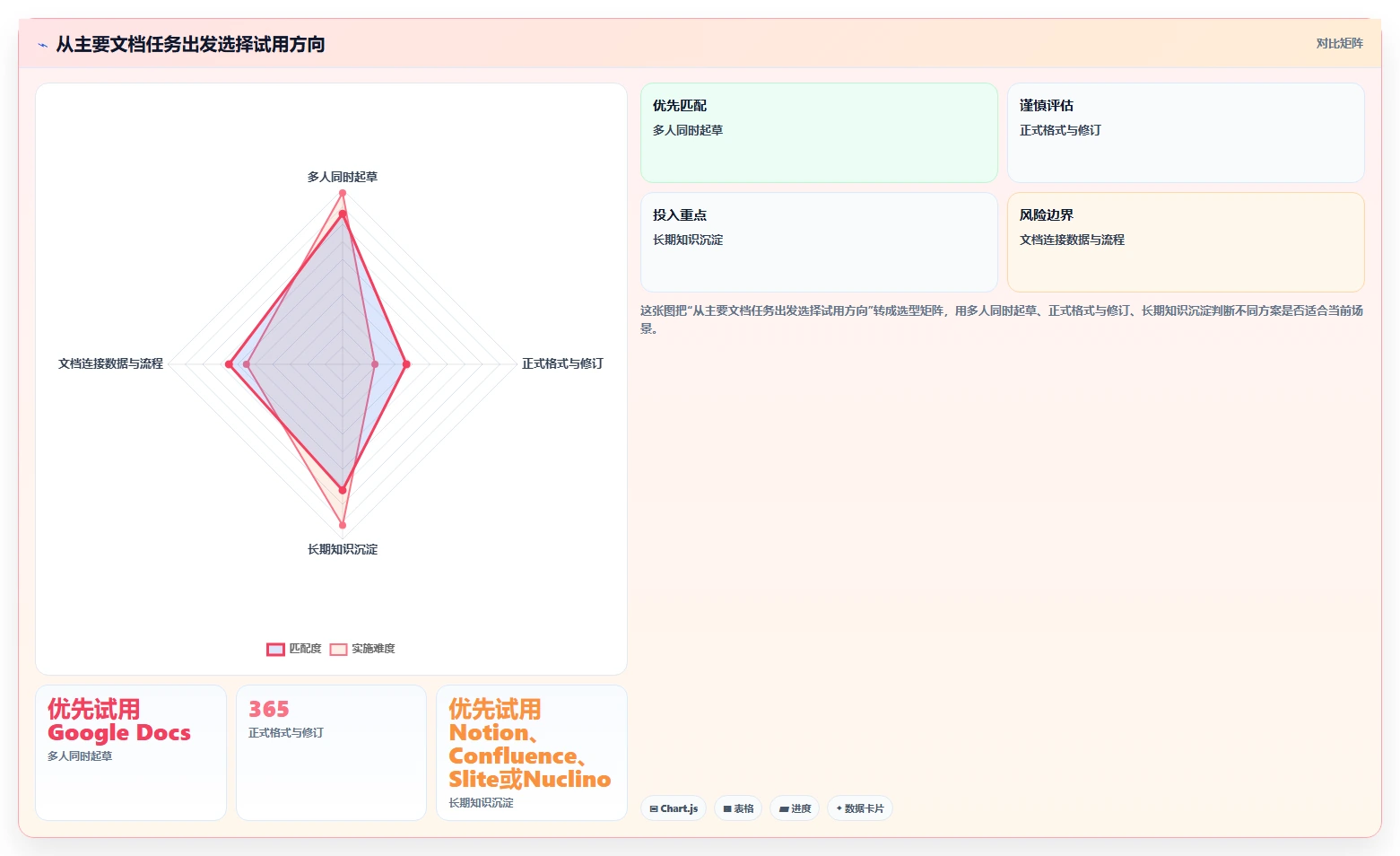Click the bottom 长期知识沉淀 radar data point
1400x856 pixels.
(343, 526)
